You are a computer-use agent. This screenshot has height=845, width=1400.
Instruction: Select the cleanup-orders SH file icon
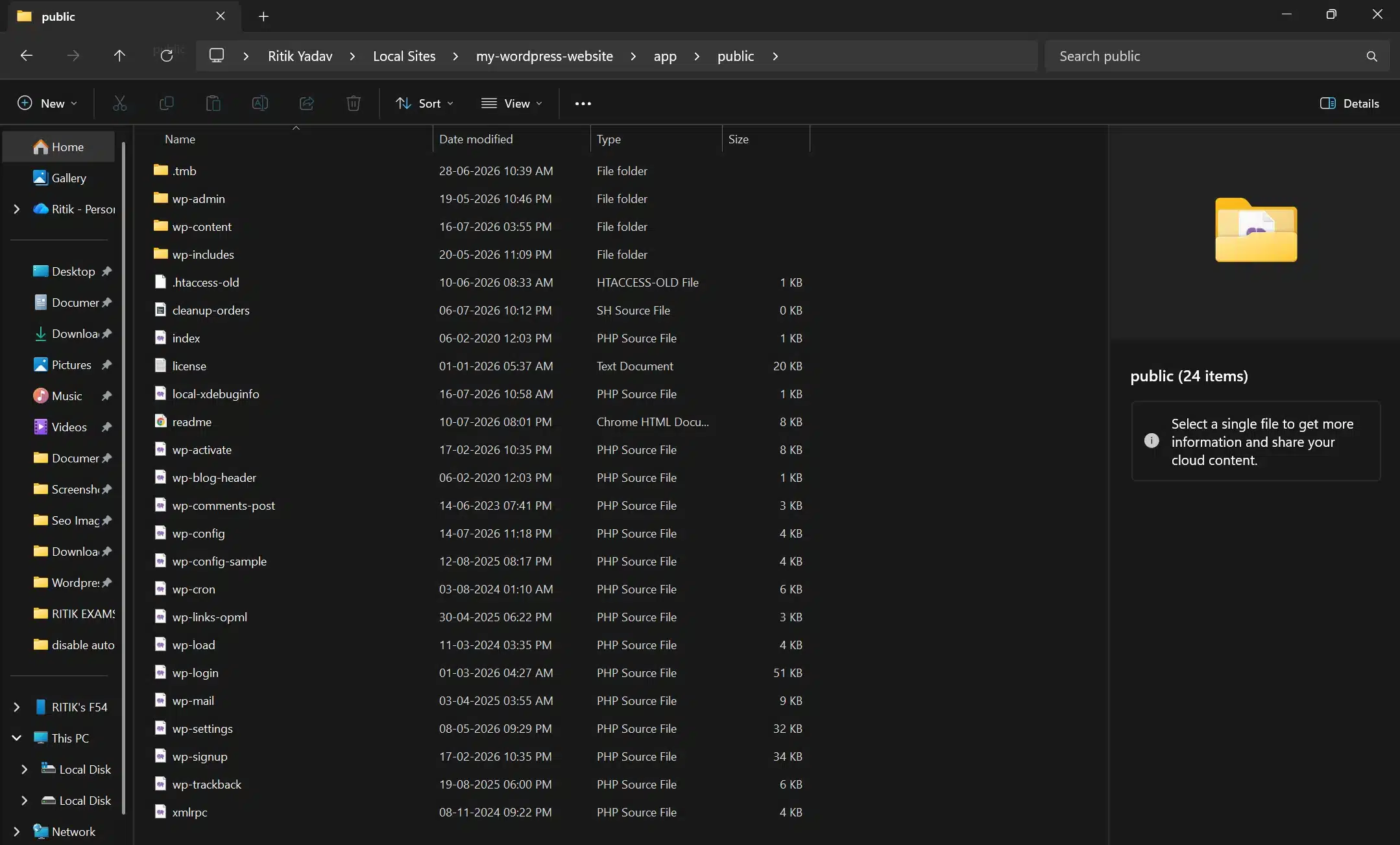point(161,310)
